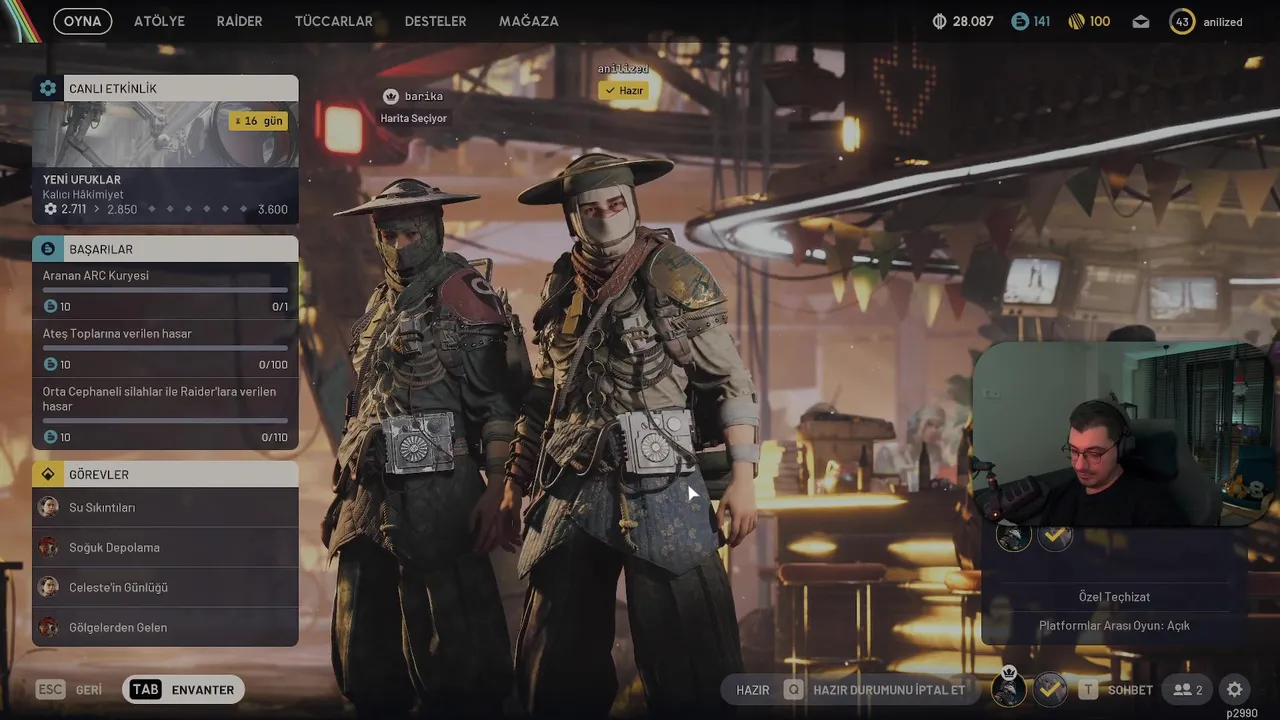Image resolution: width=1280 pixels, height=720 pixels.
Task: Select Orta Cephaneli silahlar achievement
Action: point(165,414)
